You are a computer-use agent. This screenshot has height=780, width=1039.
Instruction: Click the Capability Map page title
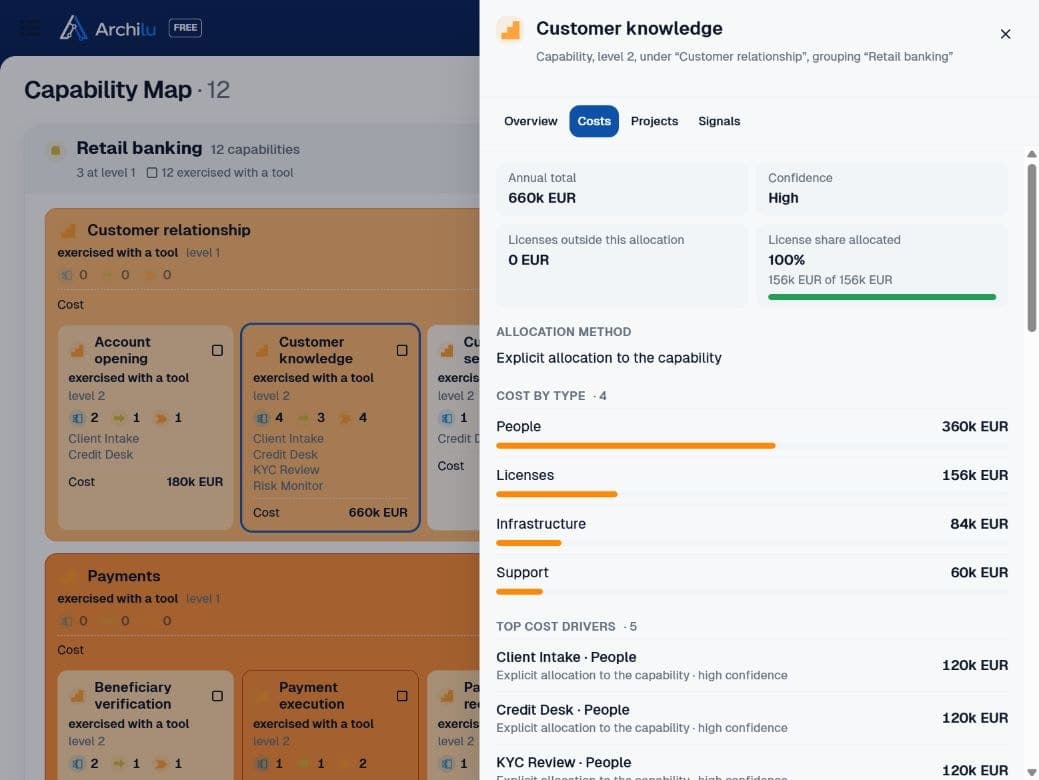coord(108,89)
